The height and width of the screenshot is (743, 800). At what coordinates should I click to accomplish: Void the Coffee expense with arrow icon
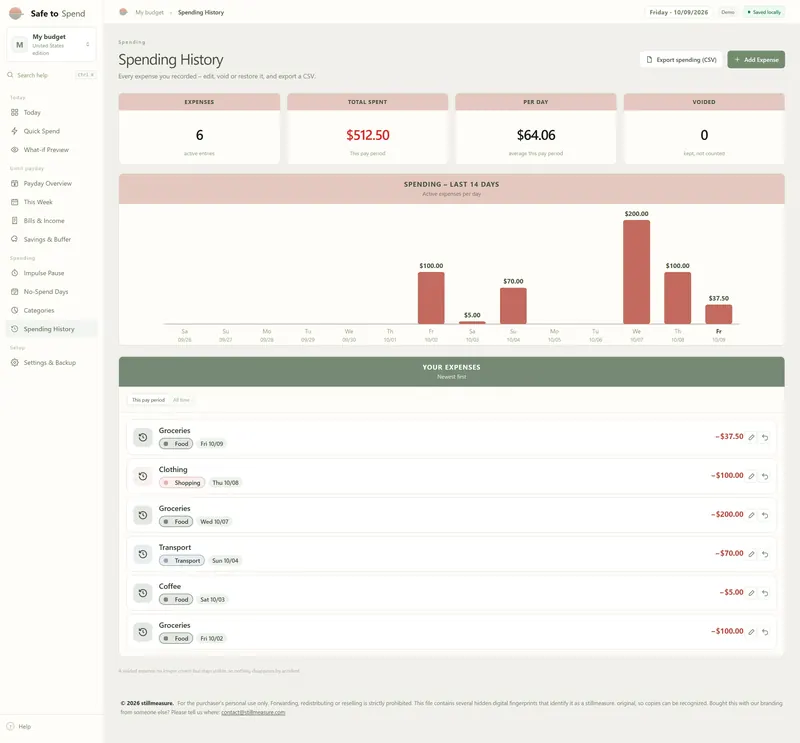coord(765,593)
